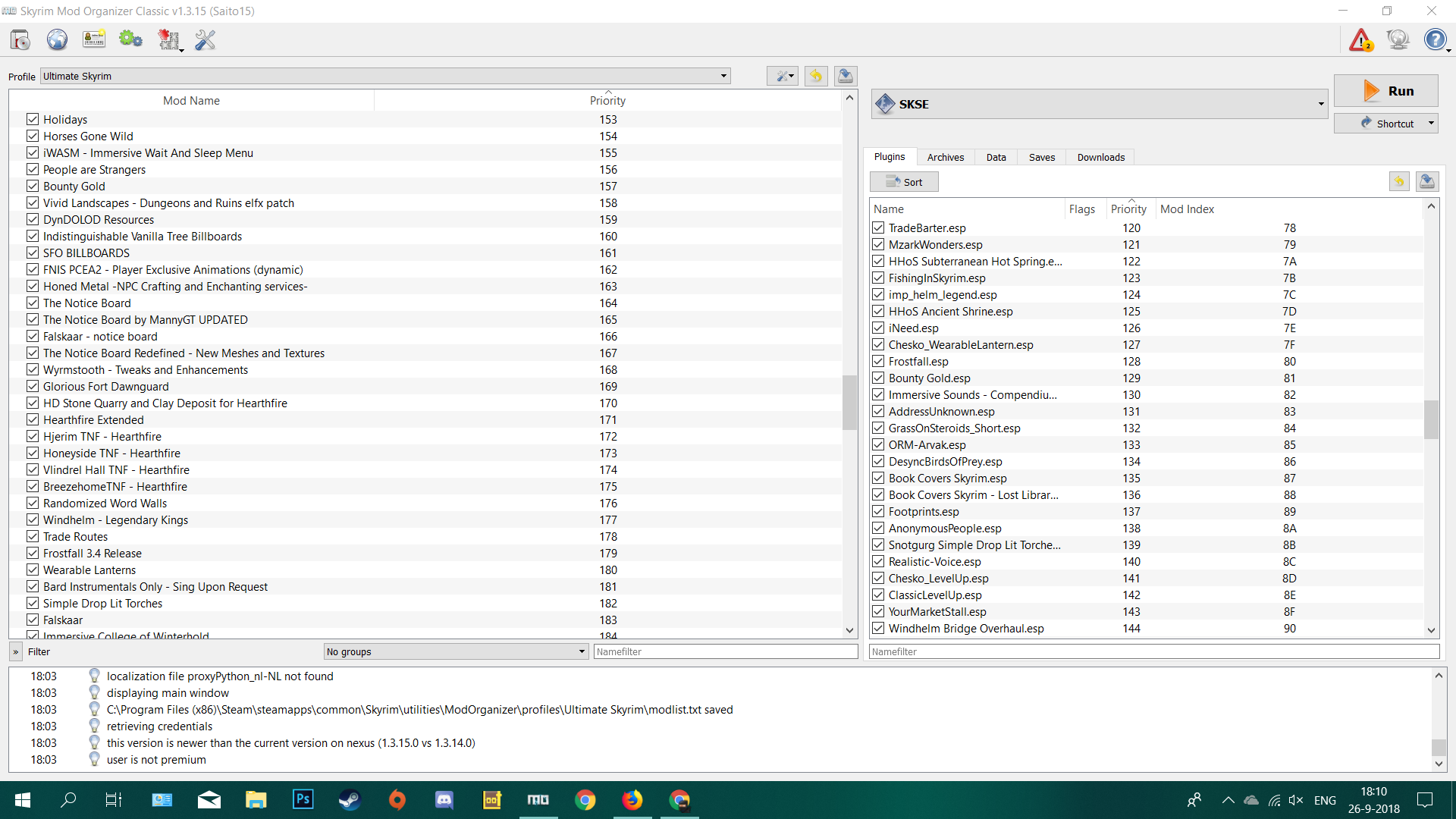Open the Nexus globe icon in toolbar

(x=57, y=39)
